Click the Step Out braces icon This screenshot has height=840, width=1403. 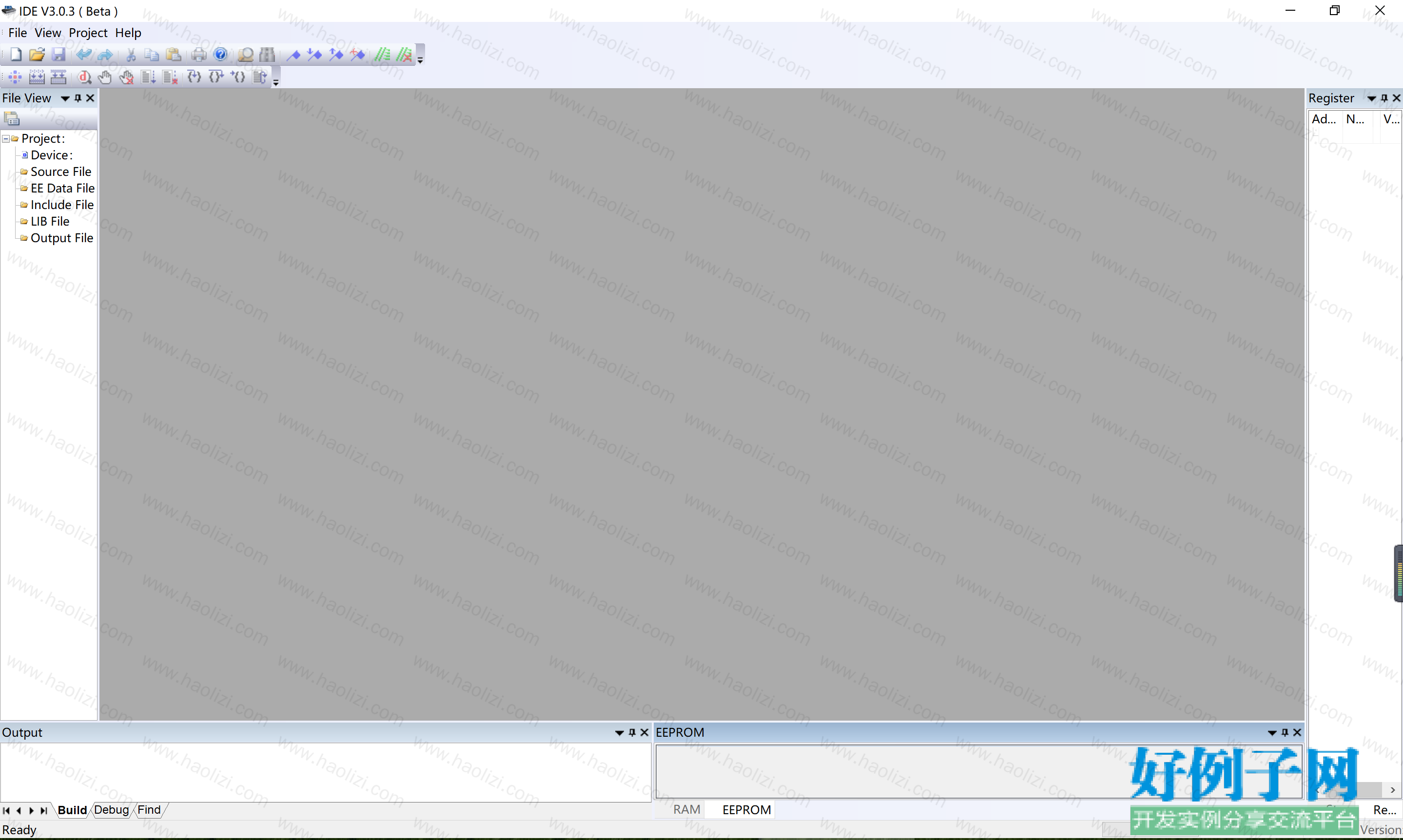tap(238, 76)
